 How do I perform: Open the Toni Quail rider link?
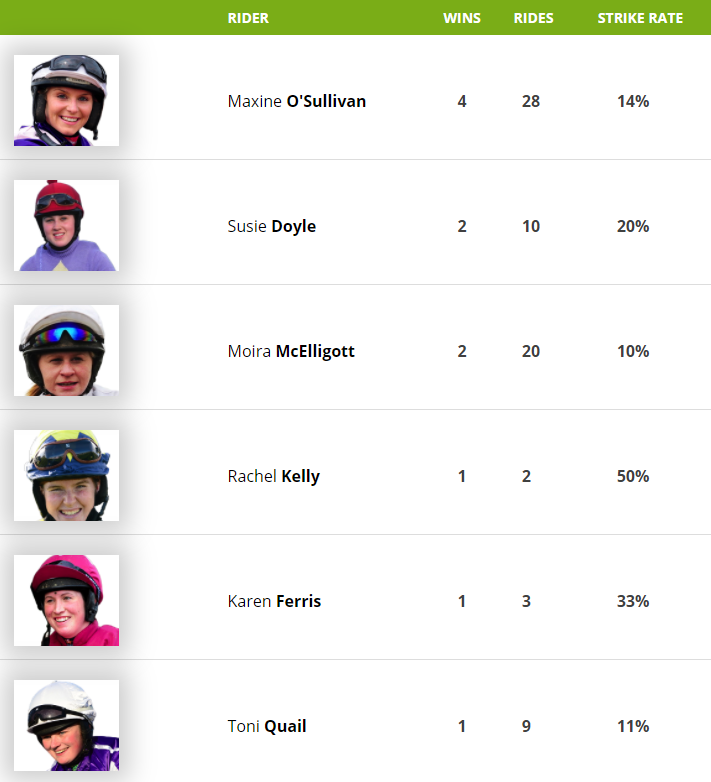click(x=267, y=726)
